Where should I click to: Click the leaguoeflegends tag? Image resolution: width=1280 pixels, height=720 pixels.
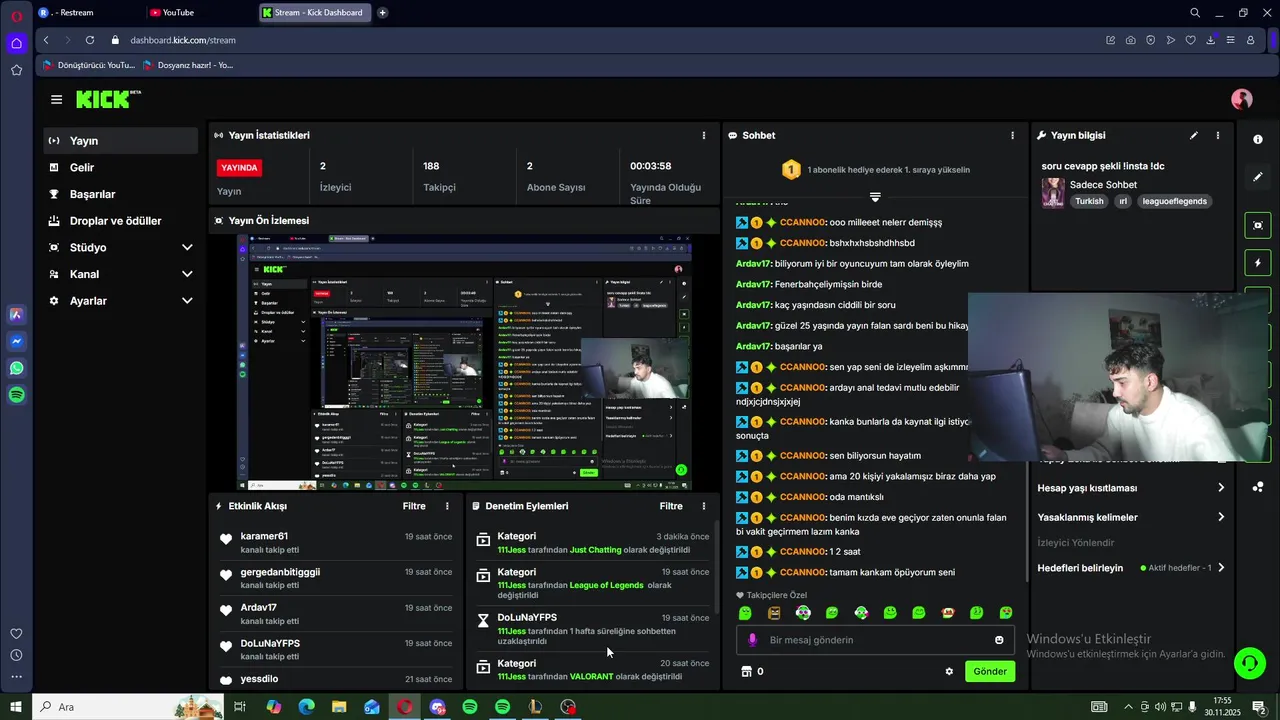pyautogui.click(x=1175, y=201)
